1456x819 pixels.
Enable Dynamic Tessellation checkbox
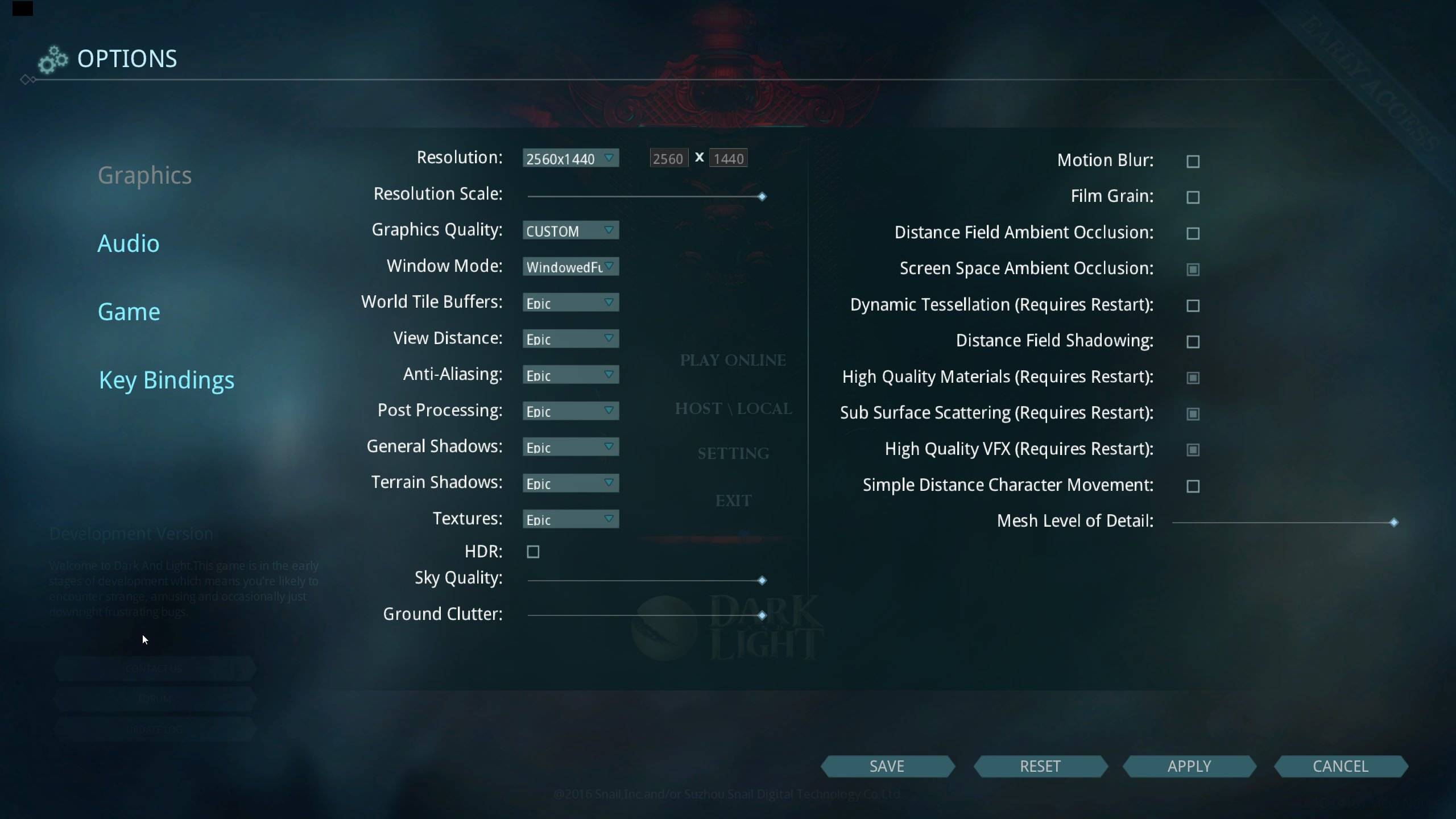(x=1192, y=305)
